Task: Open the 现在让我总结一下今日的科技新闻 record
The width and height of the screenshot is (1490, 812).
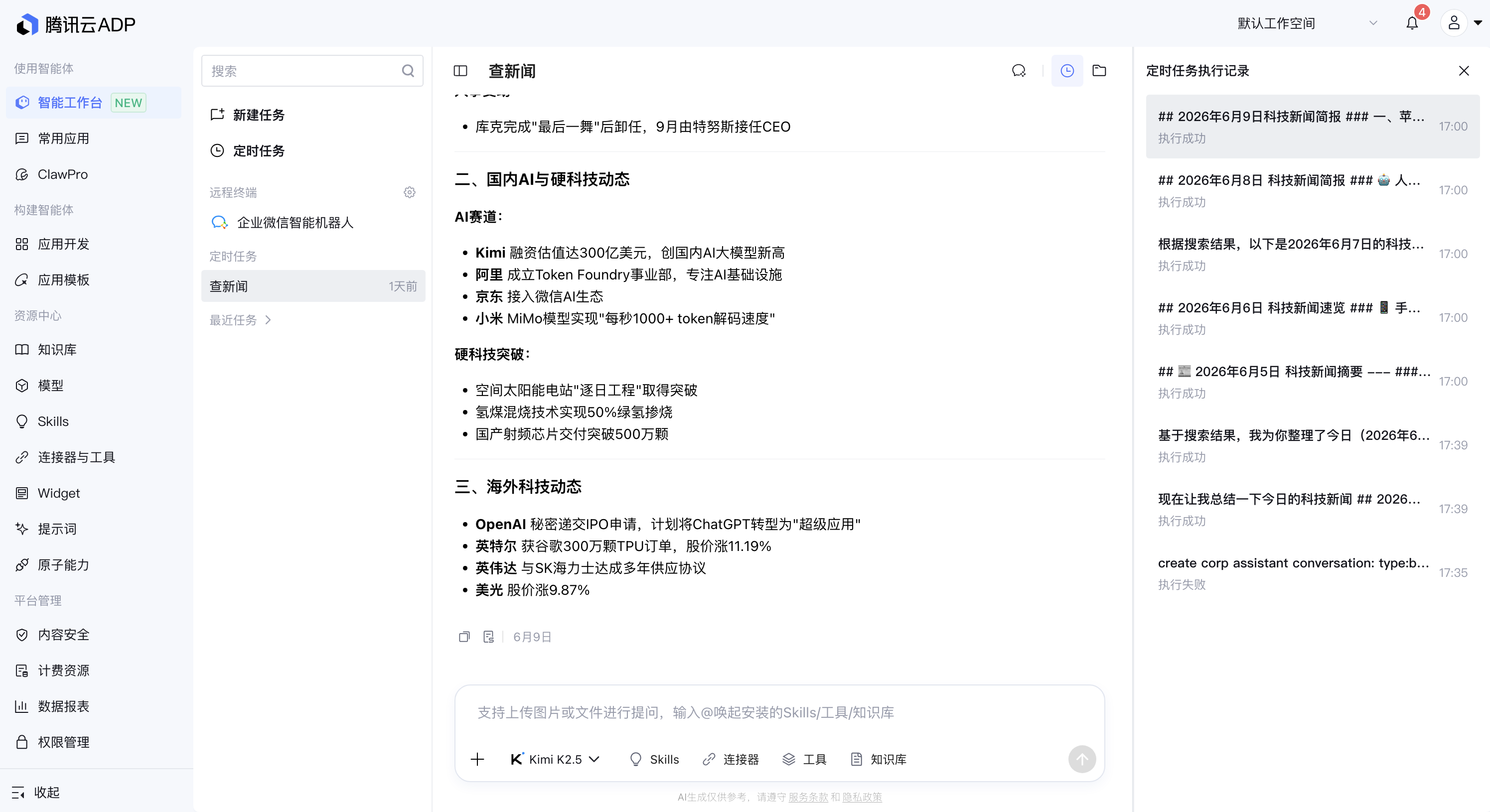Action: (x=1313, y=509)
